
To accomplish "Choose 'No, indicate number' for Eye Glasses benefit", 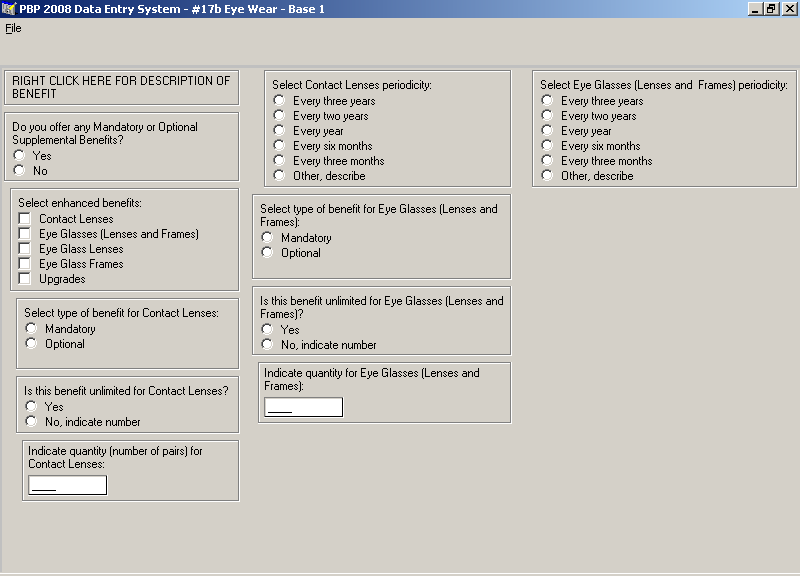I will coord(267,344).
